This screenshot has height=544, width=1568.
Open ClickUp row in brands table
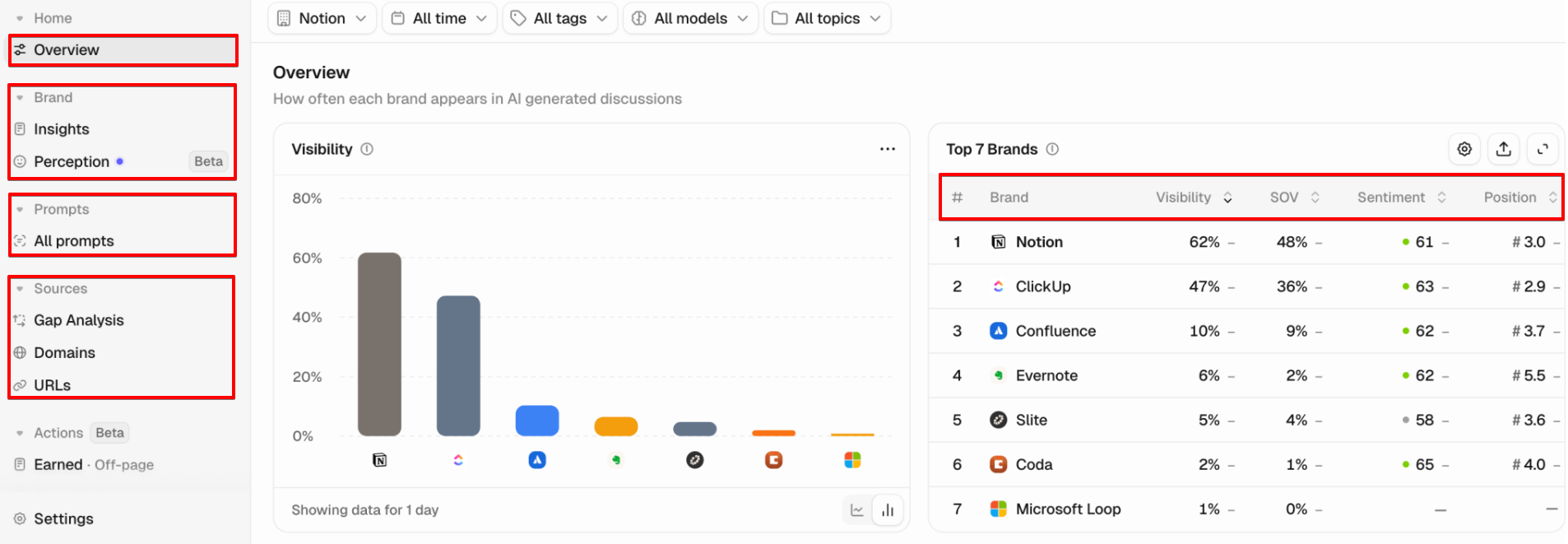pos(1246,286)
